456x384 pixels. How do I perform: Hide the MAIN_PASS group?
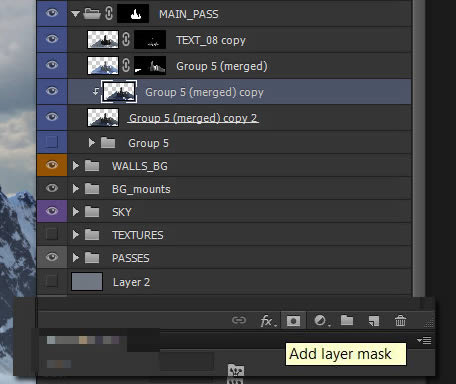[52, 13]
